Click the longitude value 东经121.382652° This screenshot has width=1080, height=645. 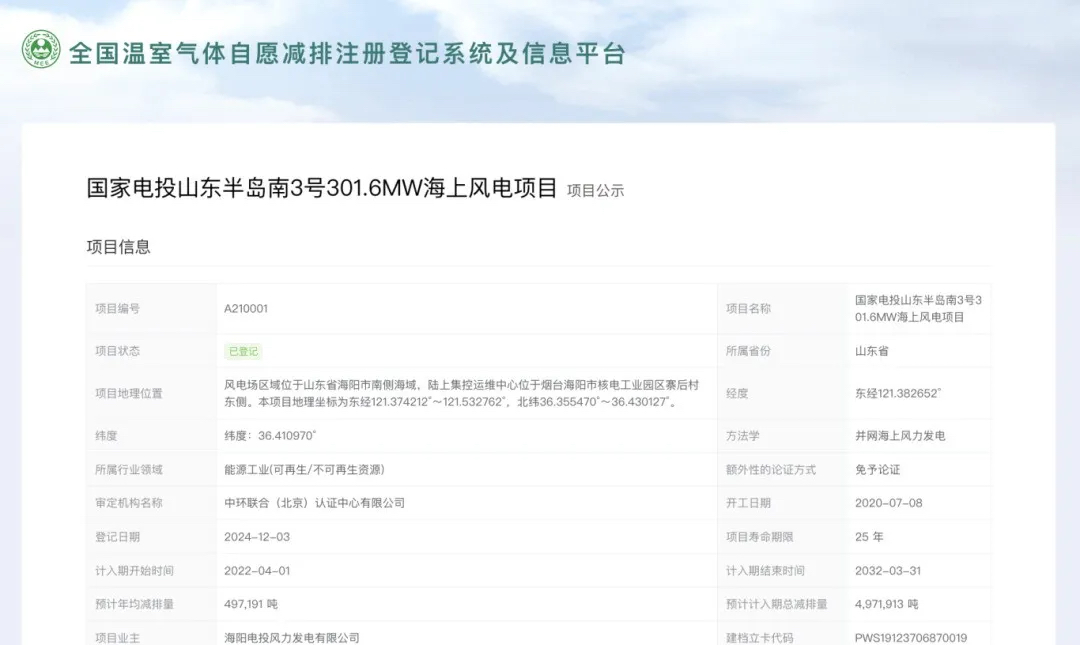[898, 393]
